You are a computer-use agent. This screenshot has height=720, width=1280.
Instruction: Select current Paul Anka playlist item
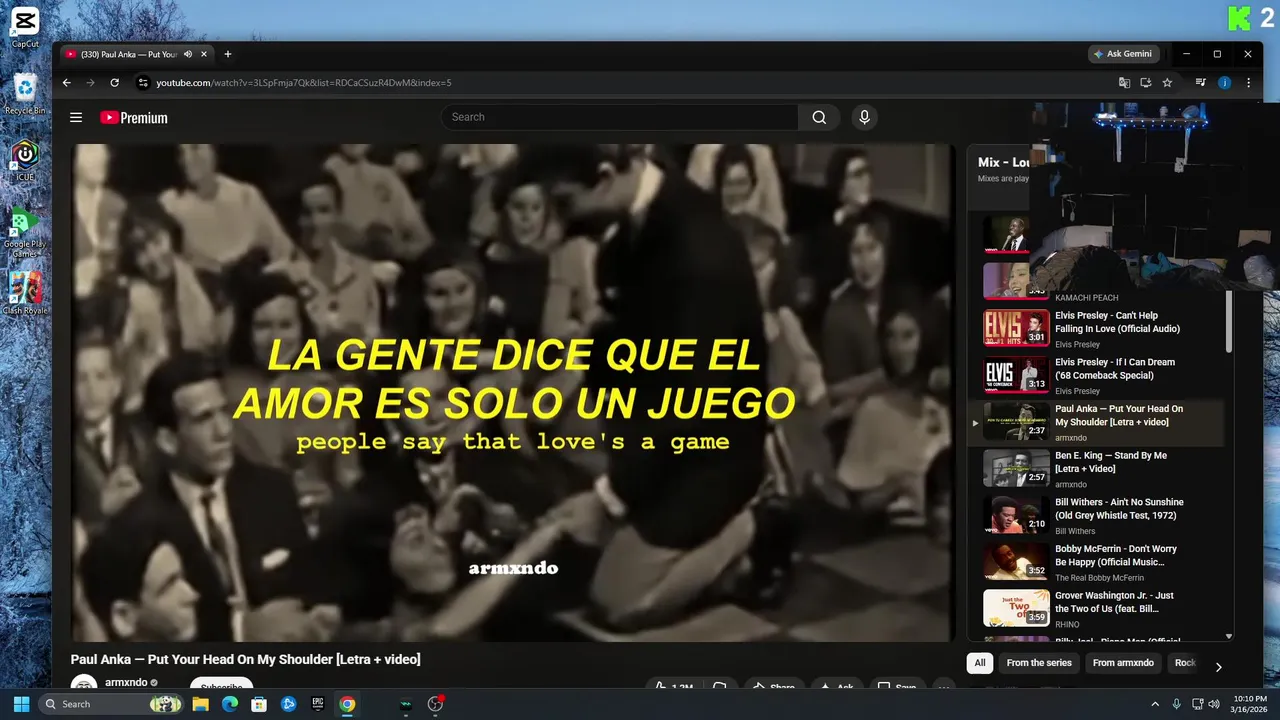(x=1096, y=422)
